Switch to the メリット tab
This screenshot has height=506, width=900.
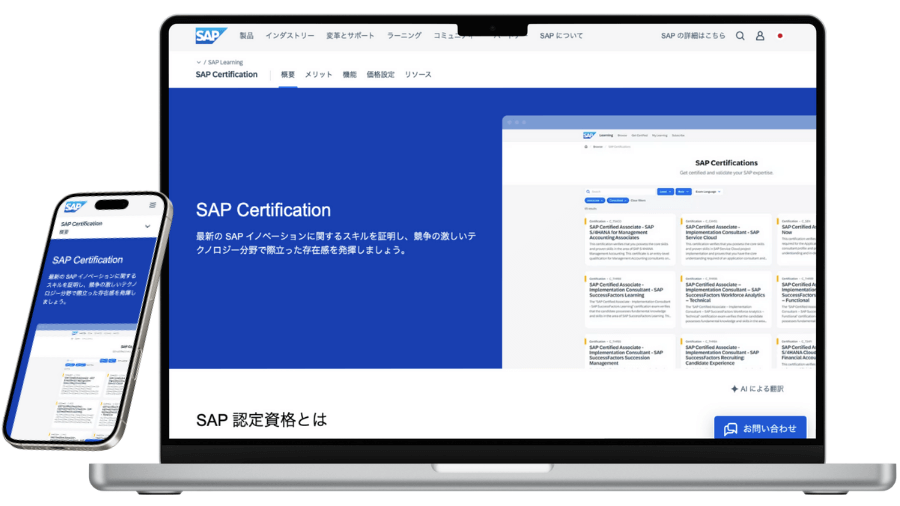(318, 75)
